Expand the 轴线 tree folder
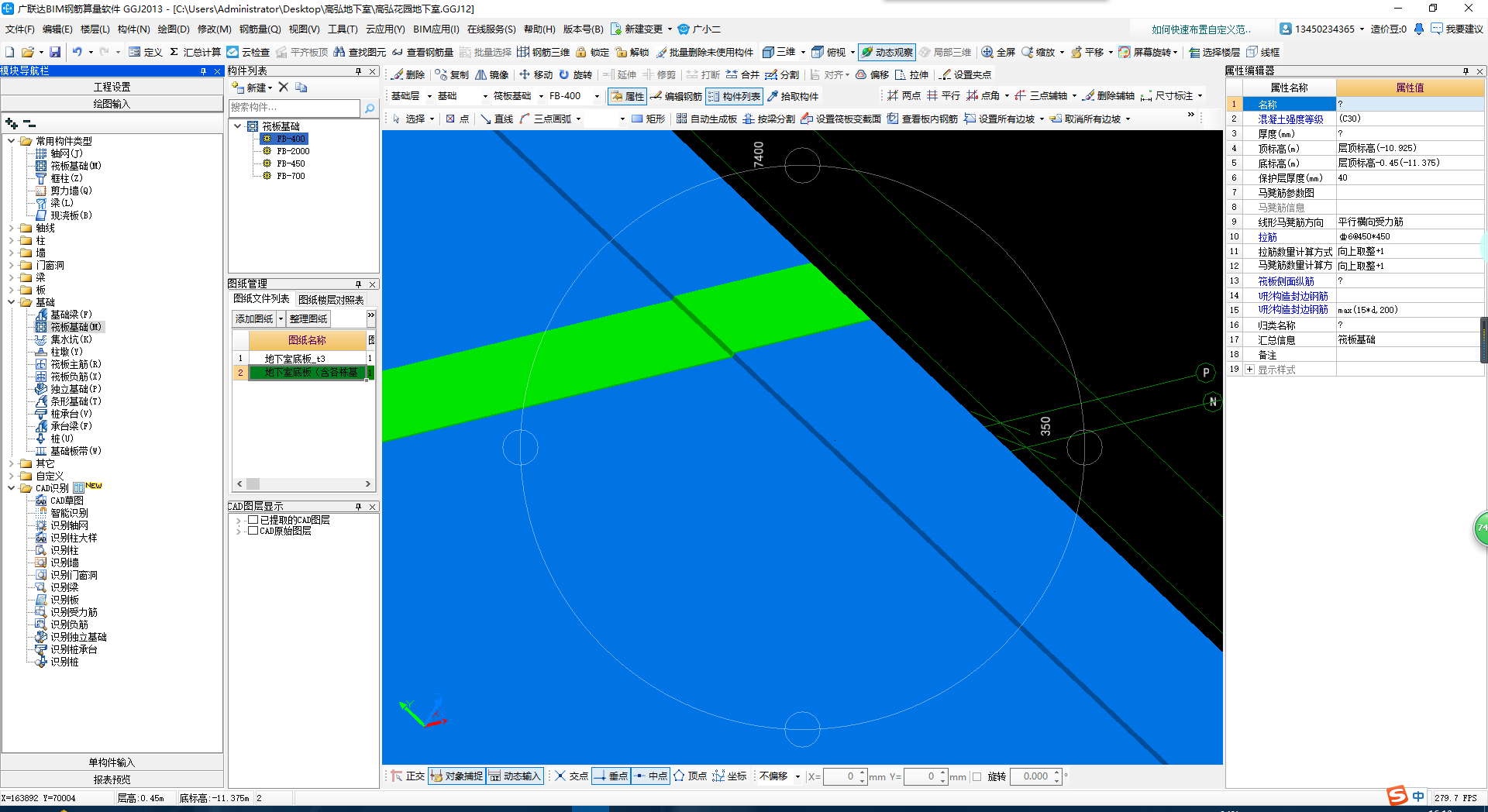The image size is (1488, 812). [x=11, y=228]
